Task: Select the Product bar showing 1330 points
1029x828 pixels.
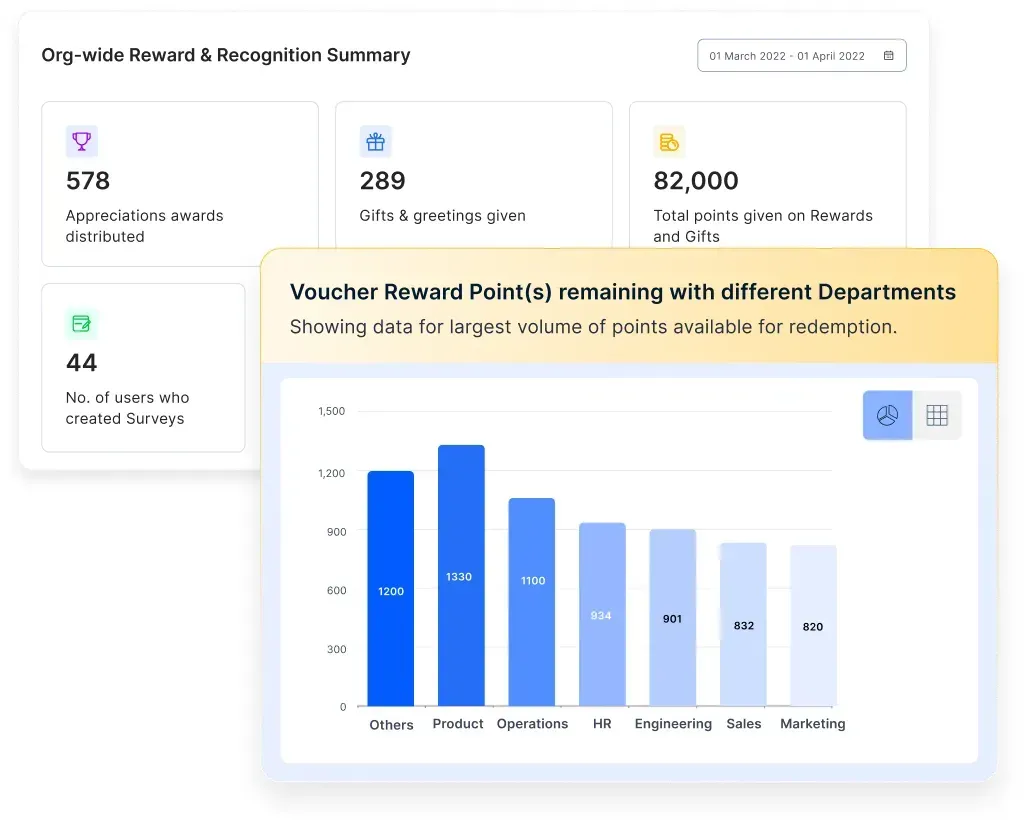Action: pos(460,575)
